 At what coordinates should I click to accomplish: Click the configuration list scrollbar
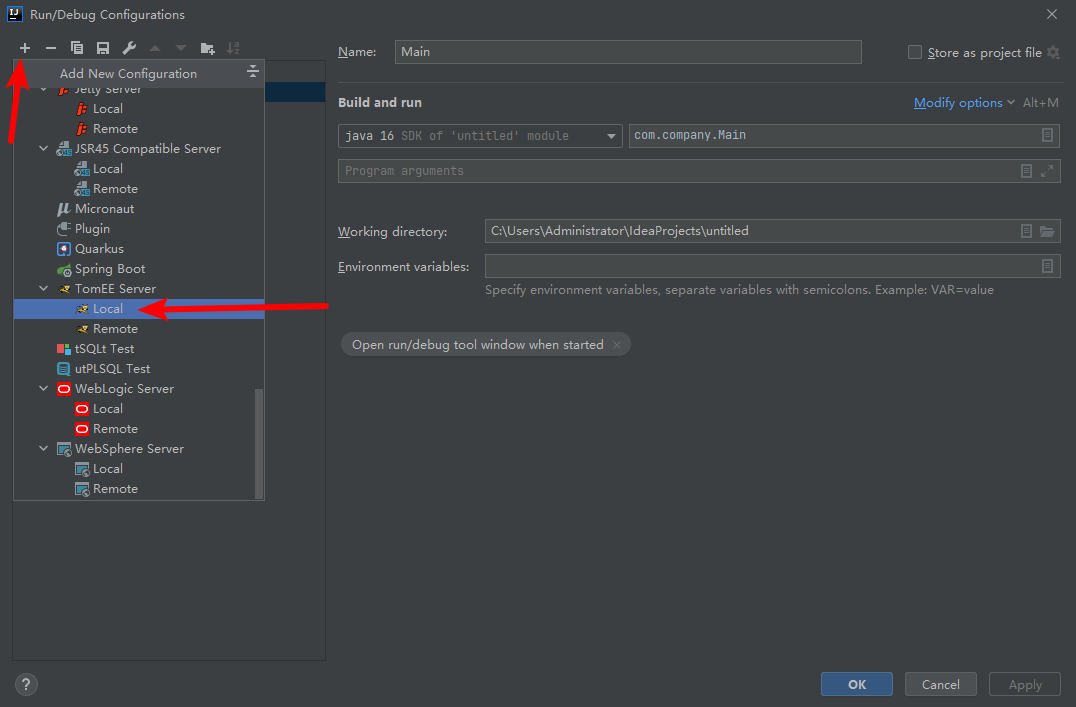(x=259, y=443)
